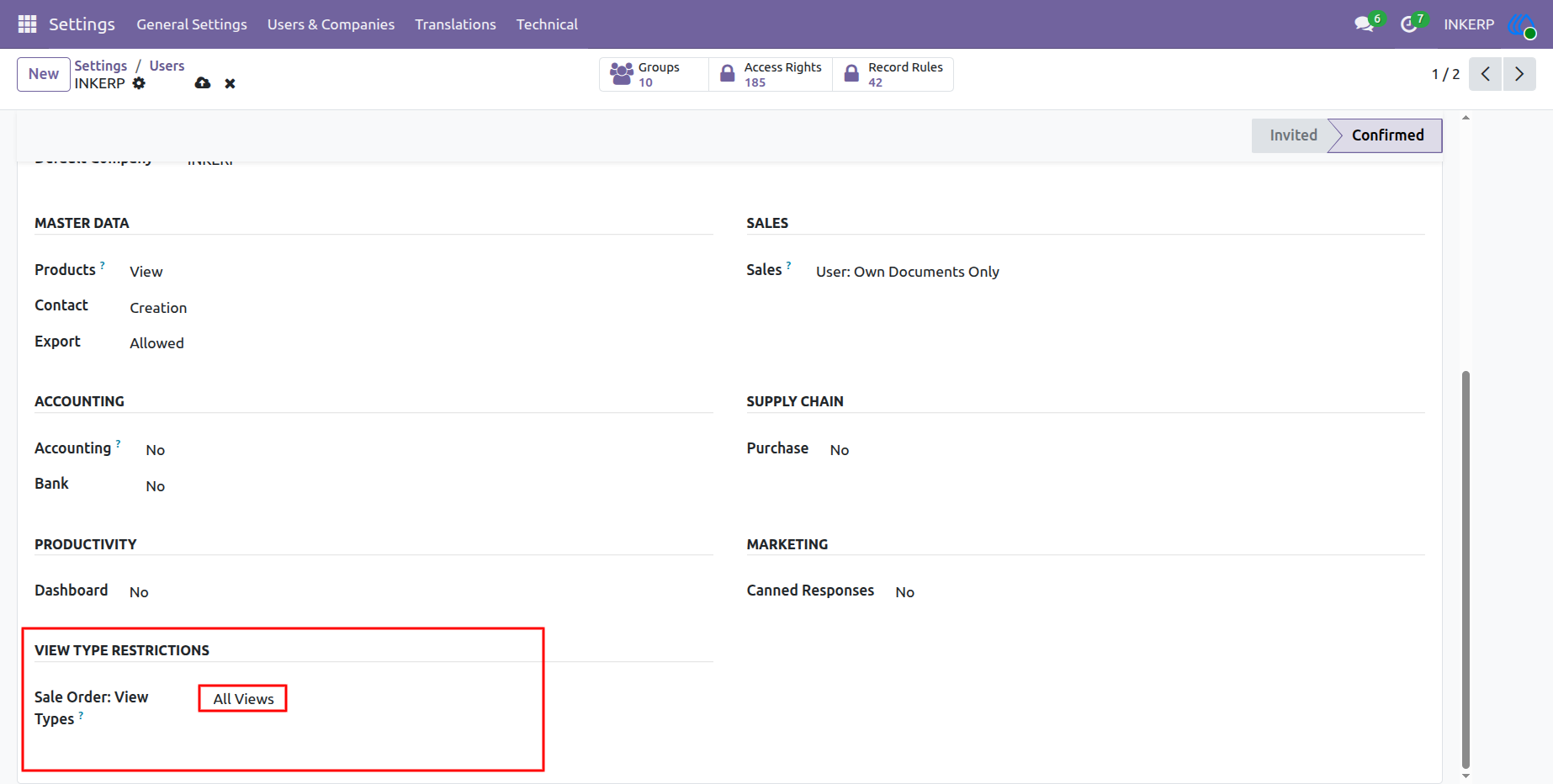Open Translations menu
This screenshot has height=784, width=1553.
point(455,24)
